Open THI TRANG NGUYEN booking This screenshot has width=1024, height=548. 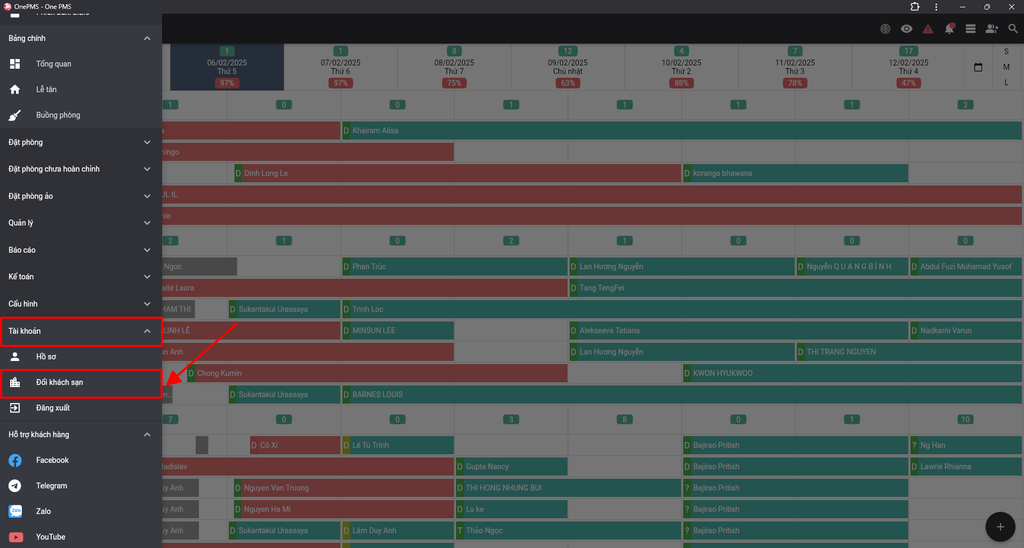(909, 352)
